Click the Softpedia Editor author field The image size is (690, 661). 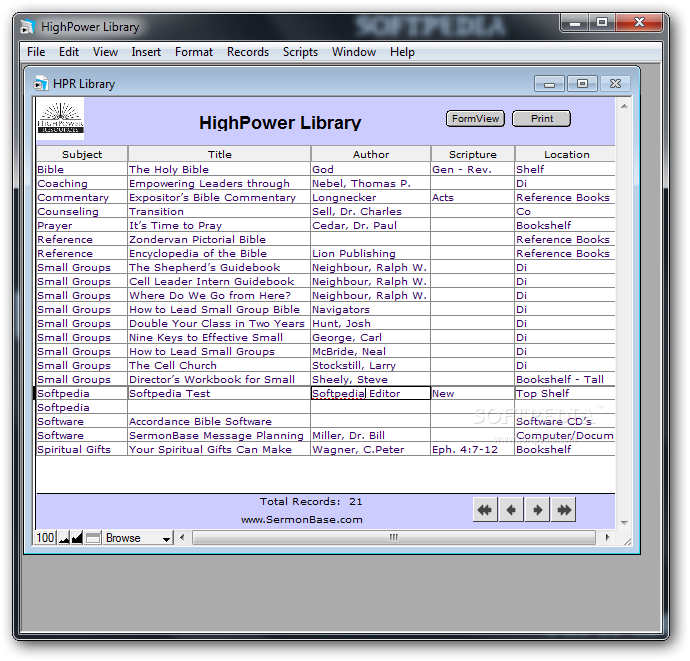click(371, 393)
